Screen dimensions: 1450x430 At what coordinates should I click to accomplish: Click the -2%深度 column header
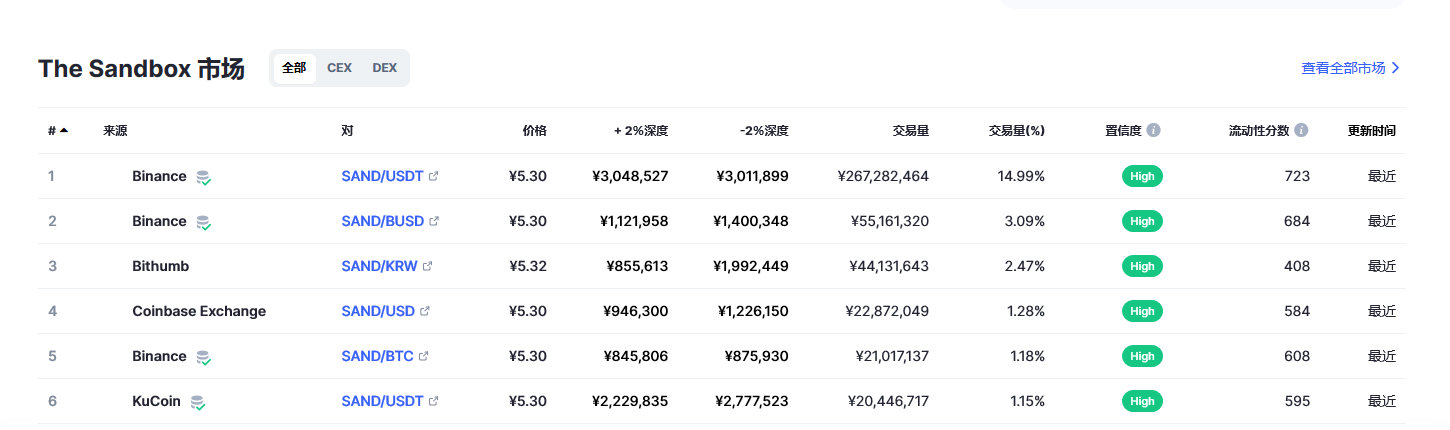point(764,130)
